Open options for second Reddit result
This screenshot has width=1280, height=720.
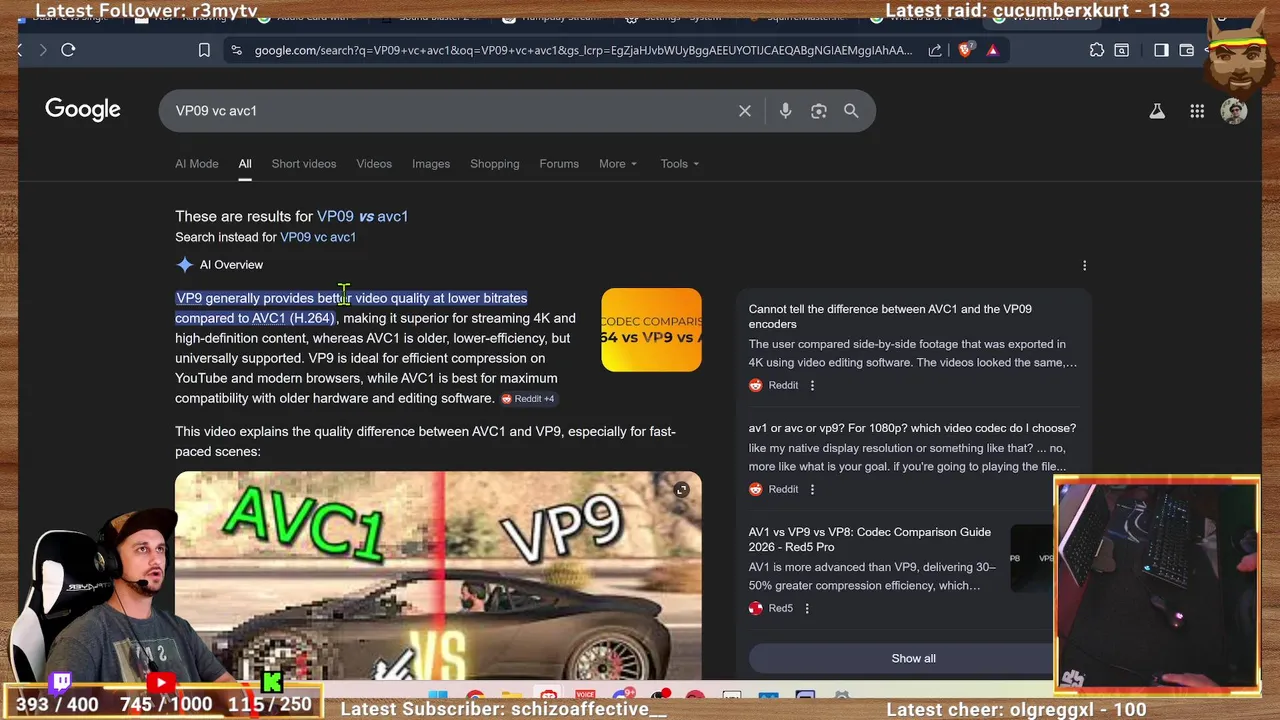pos(812,489)
